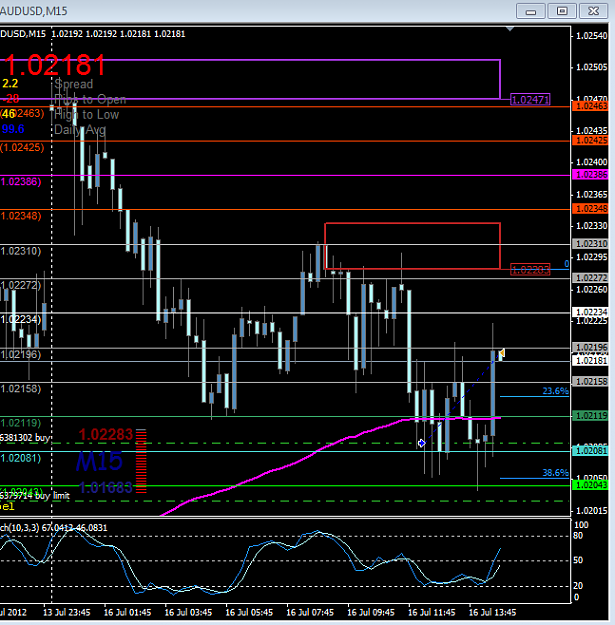Click the 1.02540 value on price scale
Image resolution: width=615 pixels, height=625 pixels.
[x=592, y=36]
